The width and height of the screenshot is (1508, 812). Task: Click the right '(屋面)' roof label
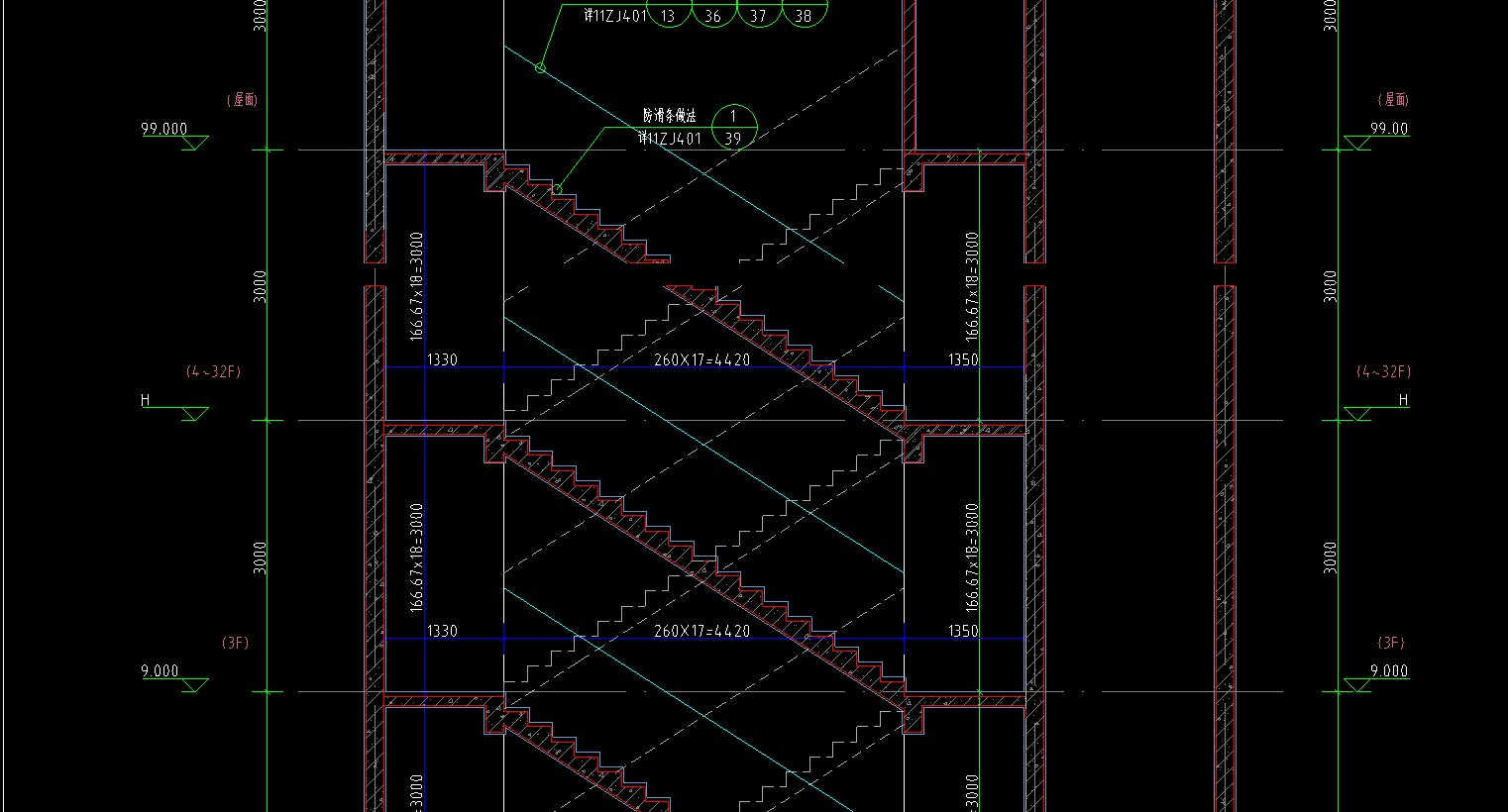point(1393,100)
